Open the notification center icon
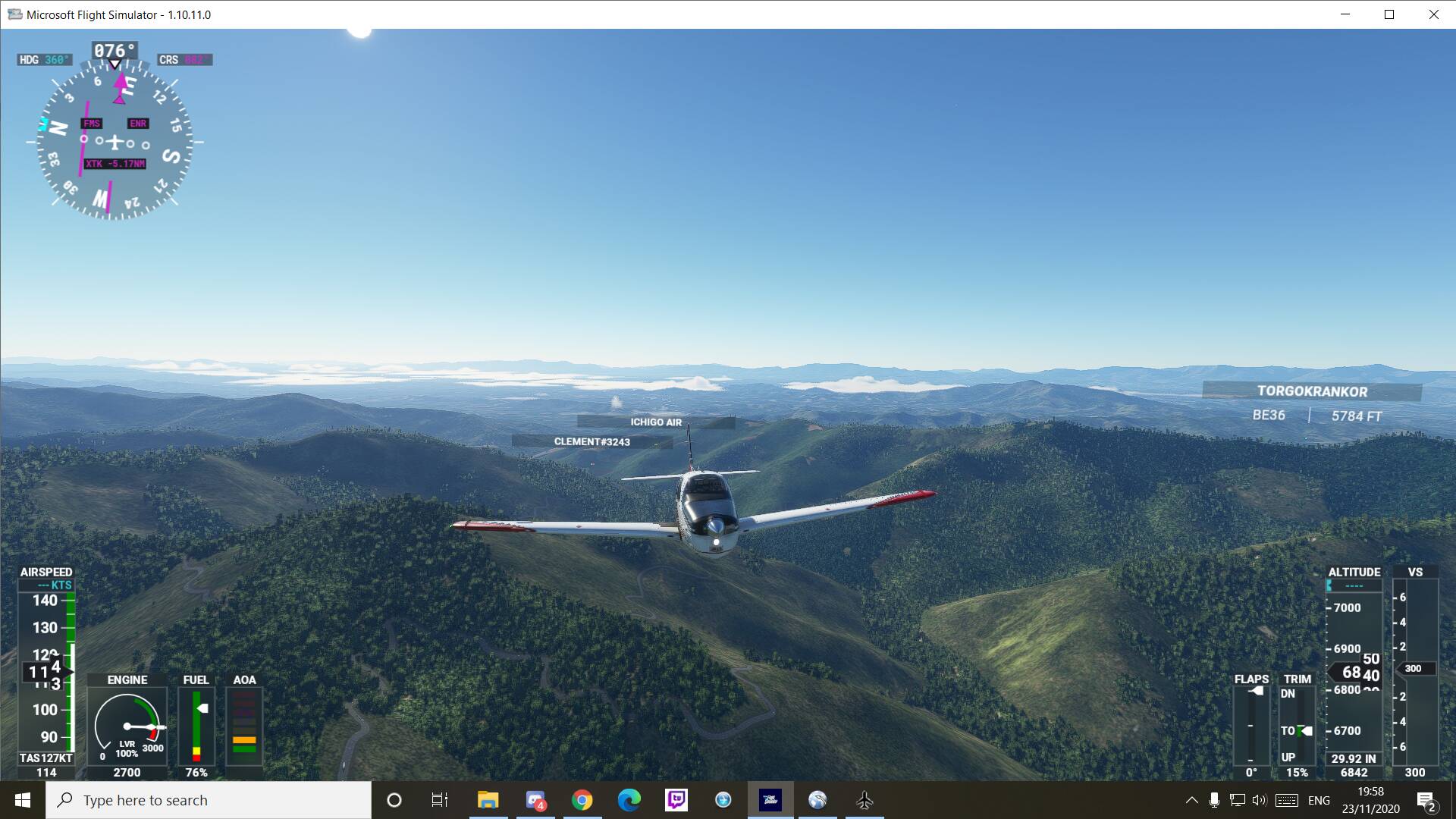Screen dimensions: 1456x819 click(1426, 801)
